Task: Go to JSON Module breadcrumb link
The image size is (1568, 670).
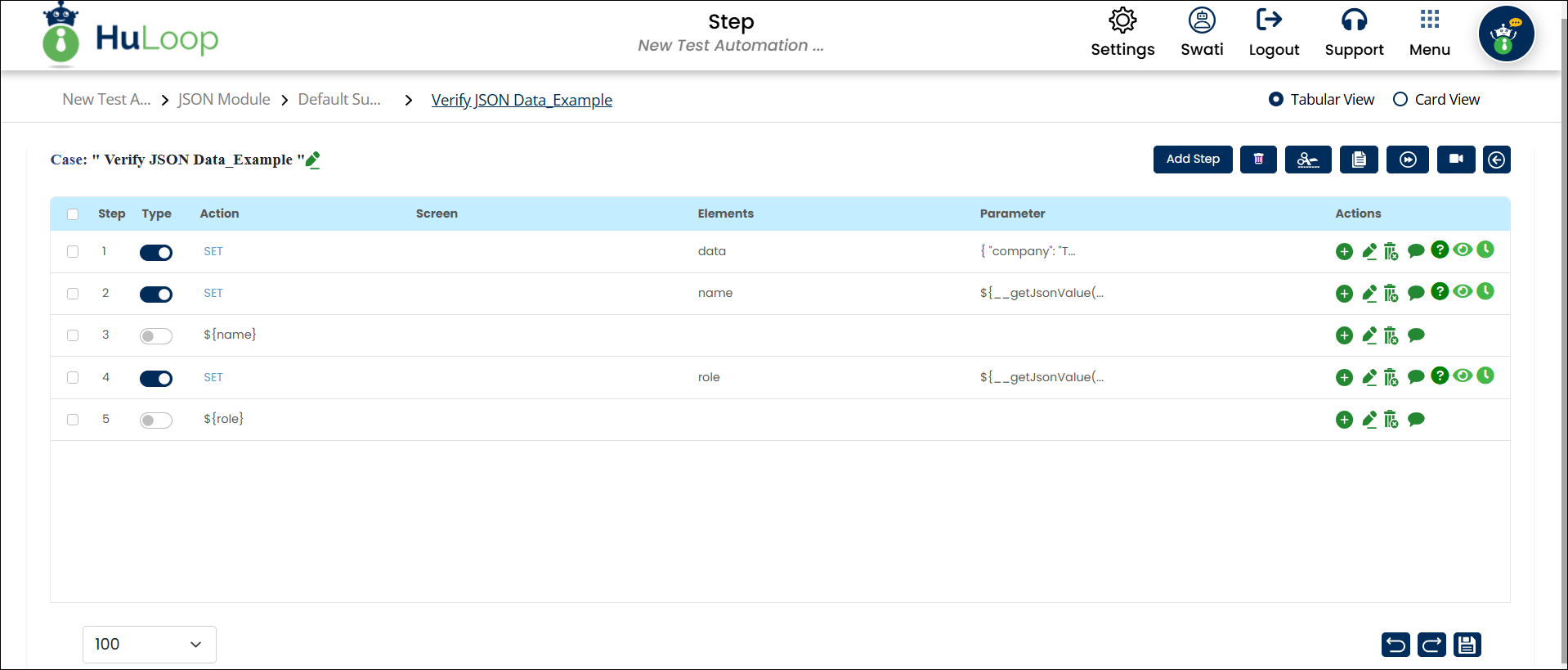Action: pyautogui.click(x=224, y=99)
